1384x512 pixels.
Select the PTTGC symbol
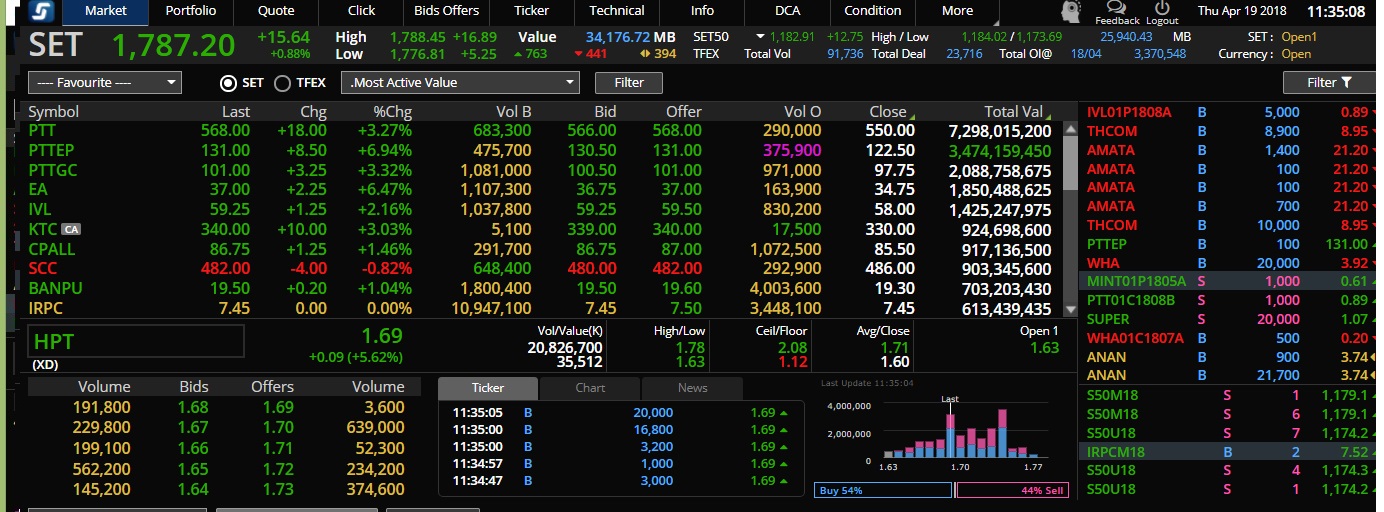(53, 170)
